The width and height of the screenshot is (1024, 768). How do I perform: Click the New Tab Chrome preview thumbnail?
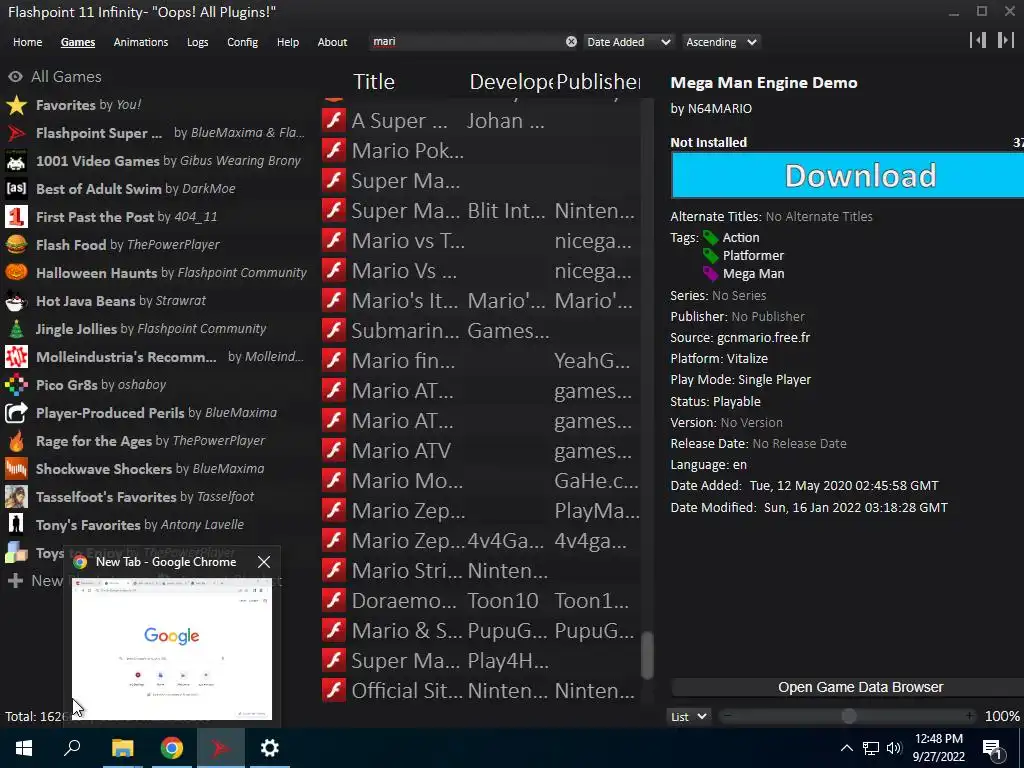tap(172, 648)
